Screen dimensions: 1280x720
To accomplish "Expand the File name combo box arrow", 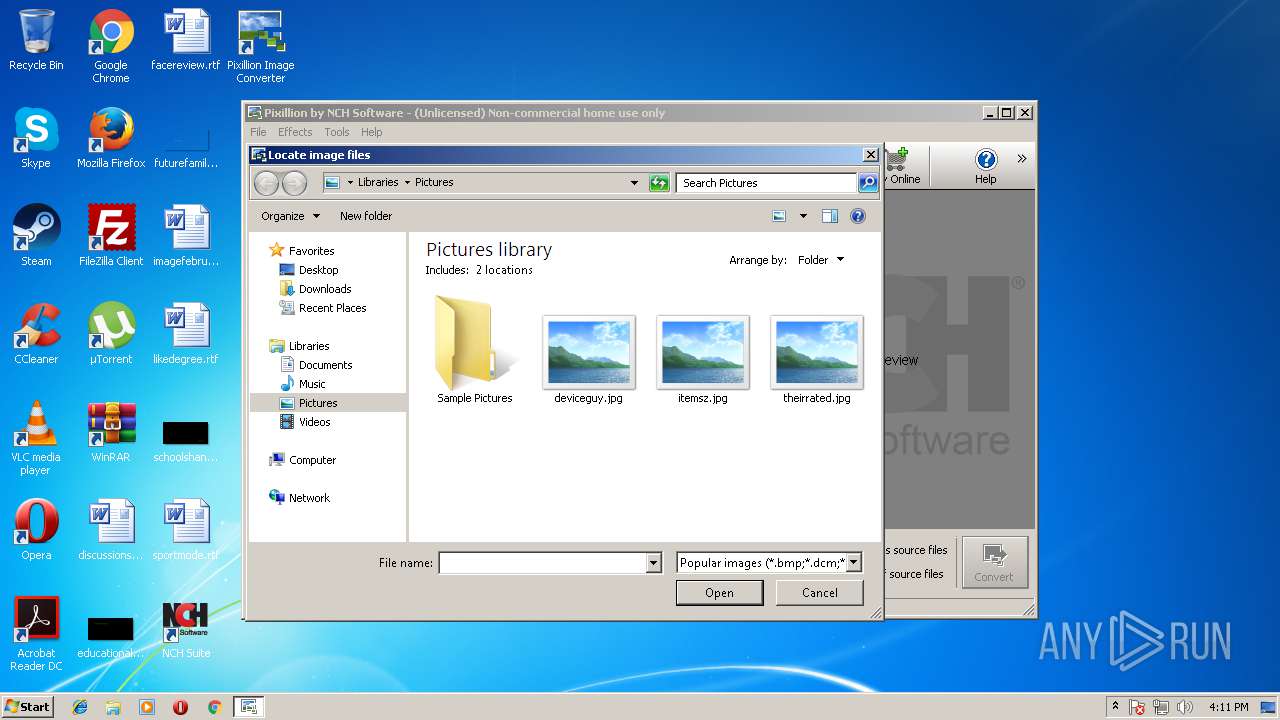I will click(x=654, y=563).
